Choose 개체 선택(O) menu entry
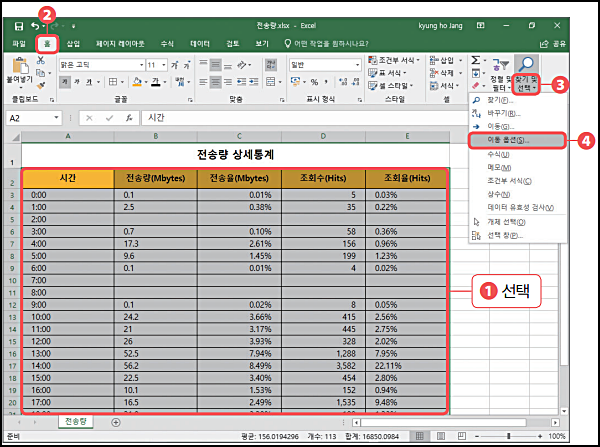Image resolution: width=600 pixels, height=447 pixels. click(x=517, y=222)
